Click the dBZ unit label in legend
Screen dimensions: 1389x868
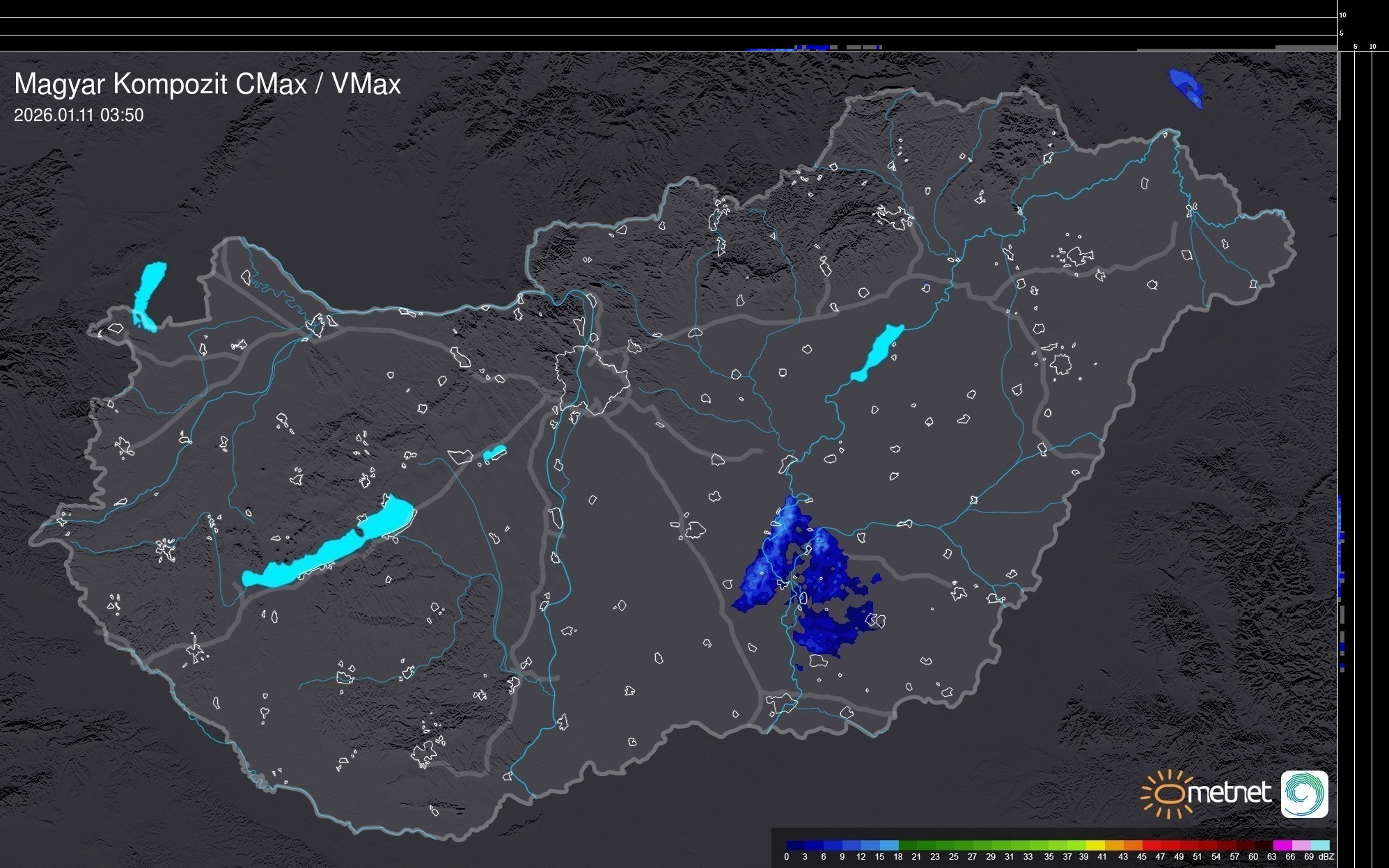tap(1326, 857)
